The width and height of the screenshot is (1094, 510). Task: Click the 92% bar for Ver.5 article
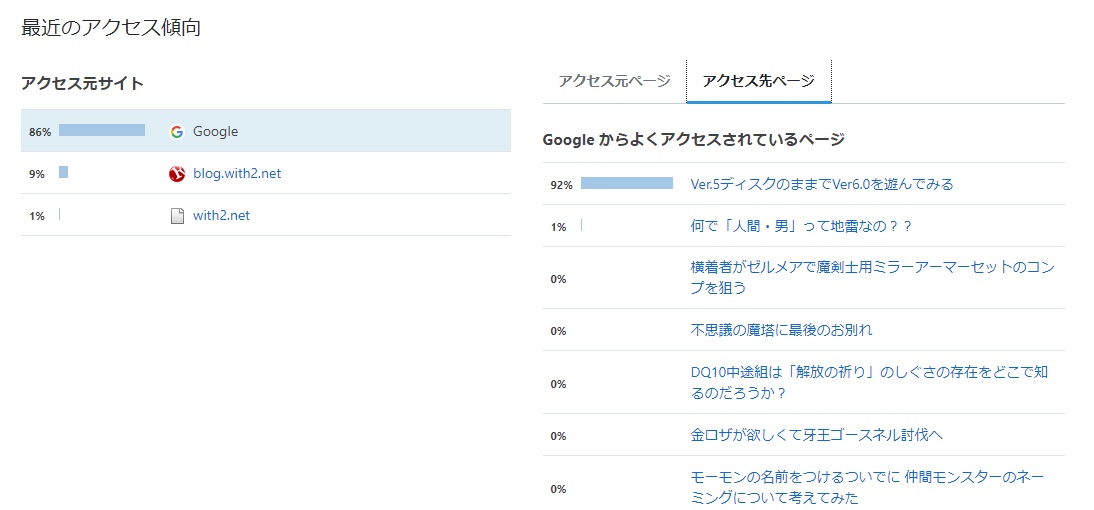click(x=627, y=183)
